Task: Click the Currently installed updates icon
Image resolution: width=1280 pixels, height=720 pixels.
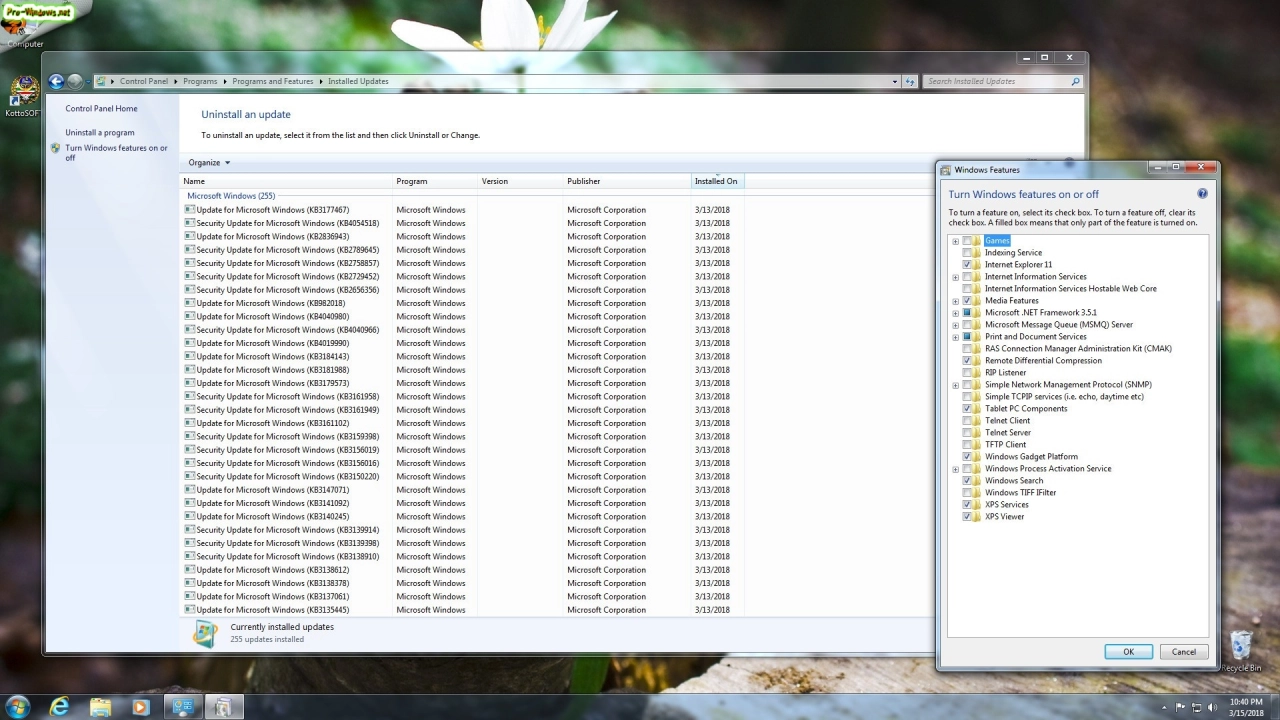Action: tap(206, 633)
